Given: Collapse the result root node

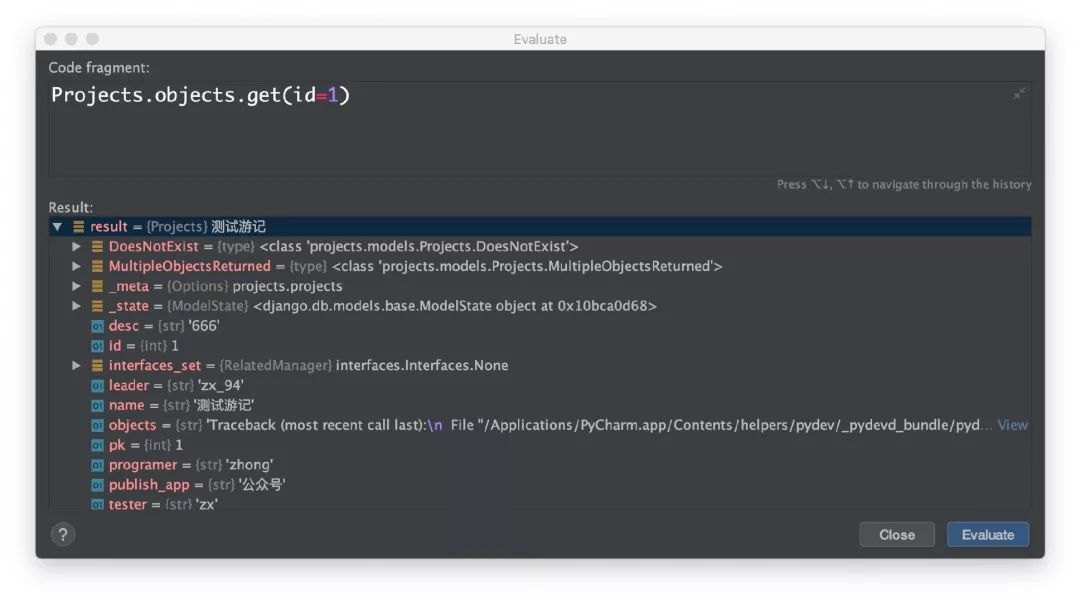Looking at the screenshot, I should [x=58, y=227].
